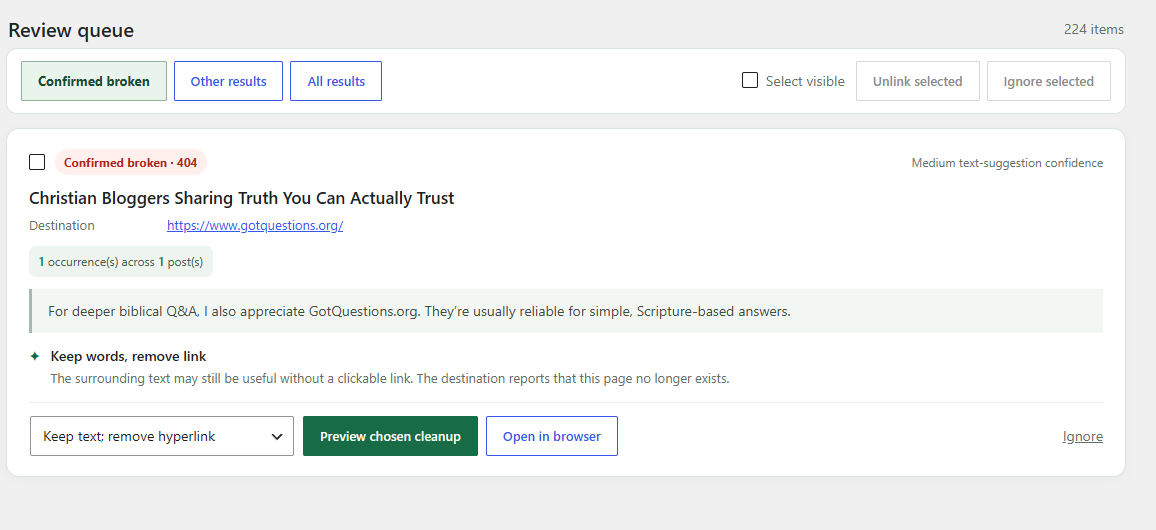This screenshot has height=530, width=1156.
Task: Click the post title Christian Bloggers Sharing Truth
Action: click(x=241, y=198)
